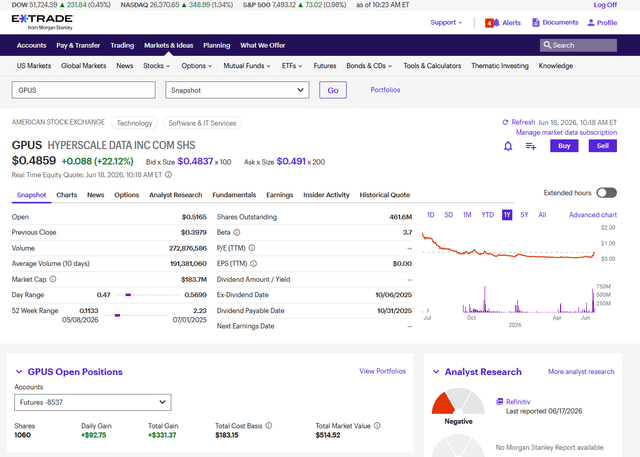Open the Snapshot view dropdown

pyautogui.click(x=237, y=90)
